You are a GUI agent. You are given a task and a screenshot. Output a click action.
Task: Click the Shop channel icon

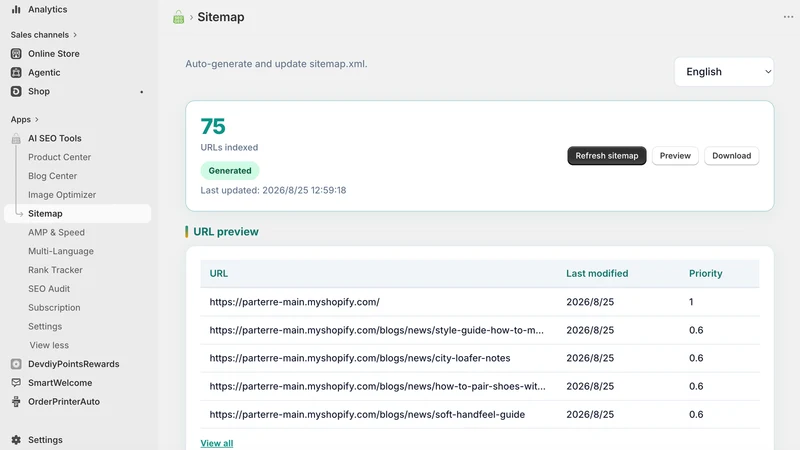(x=16, y=91)
